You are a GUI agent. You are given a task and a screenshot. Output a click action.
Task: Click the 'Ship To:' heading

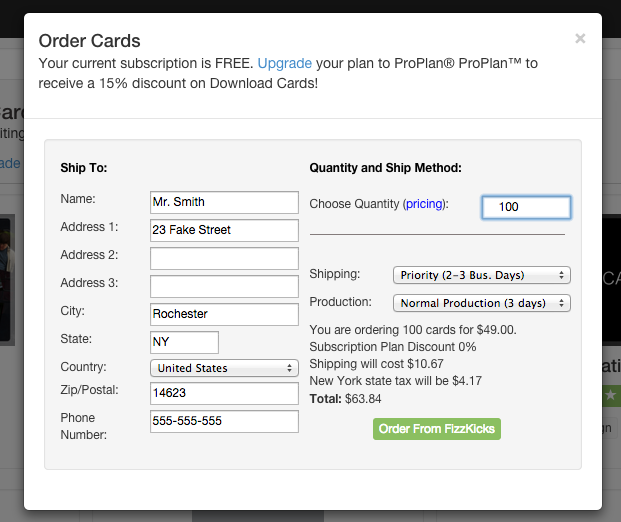pyautogui.click(x=84, y=168)
